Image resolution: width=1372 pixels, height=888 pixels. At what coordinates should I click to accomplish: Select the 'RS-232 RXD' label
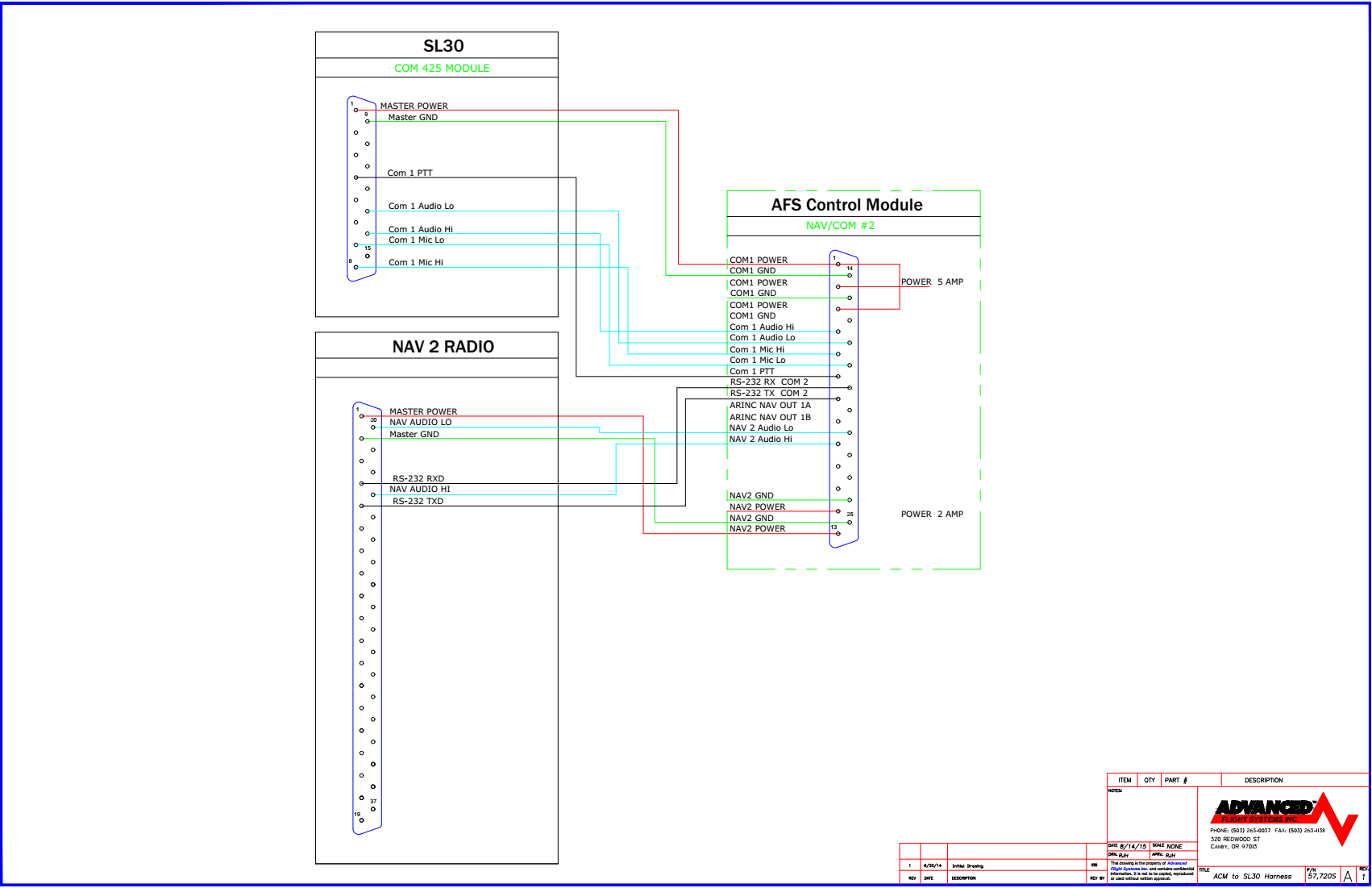418,478
